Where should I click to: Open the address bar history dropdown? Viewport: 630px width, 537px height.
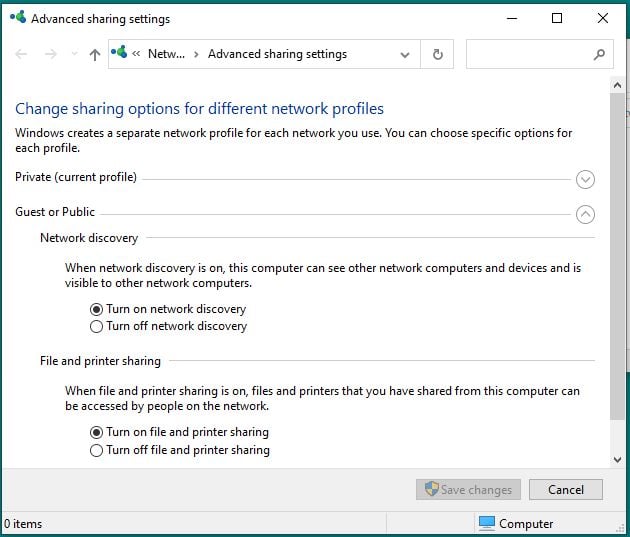pyautogui.click(x=405, y=55)
